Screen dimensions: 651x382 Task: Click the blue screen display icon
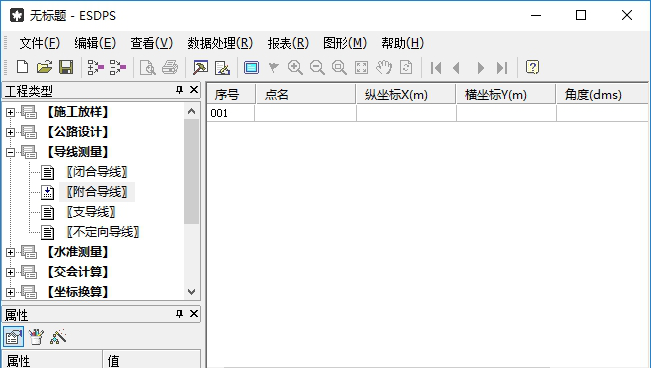[x=251, y=67]
